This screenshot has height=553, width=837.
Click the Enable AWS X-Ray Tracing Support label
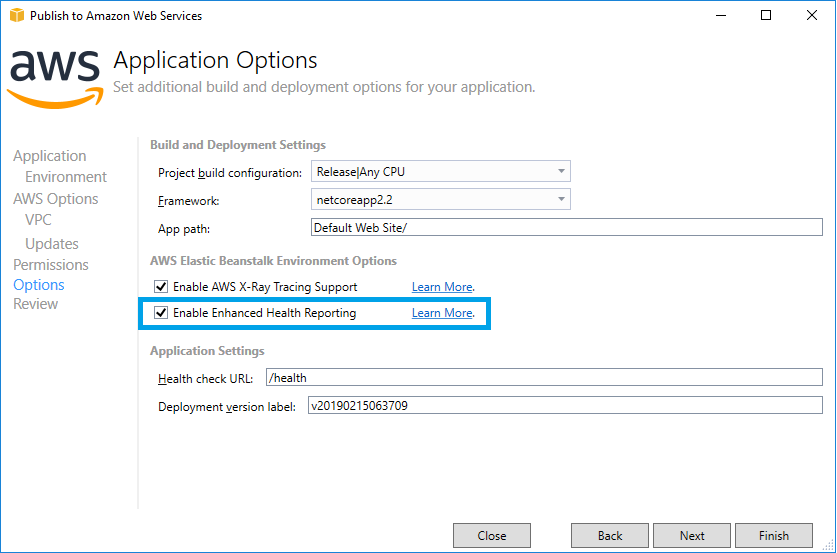pyautogui.click(x=265, y=287)
